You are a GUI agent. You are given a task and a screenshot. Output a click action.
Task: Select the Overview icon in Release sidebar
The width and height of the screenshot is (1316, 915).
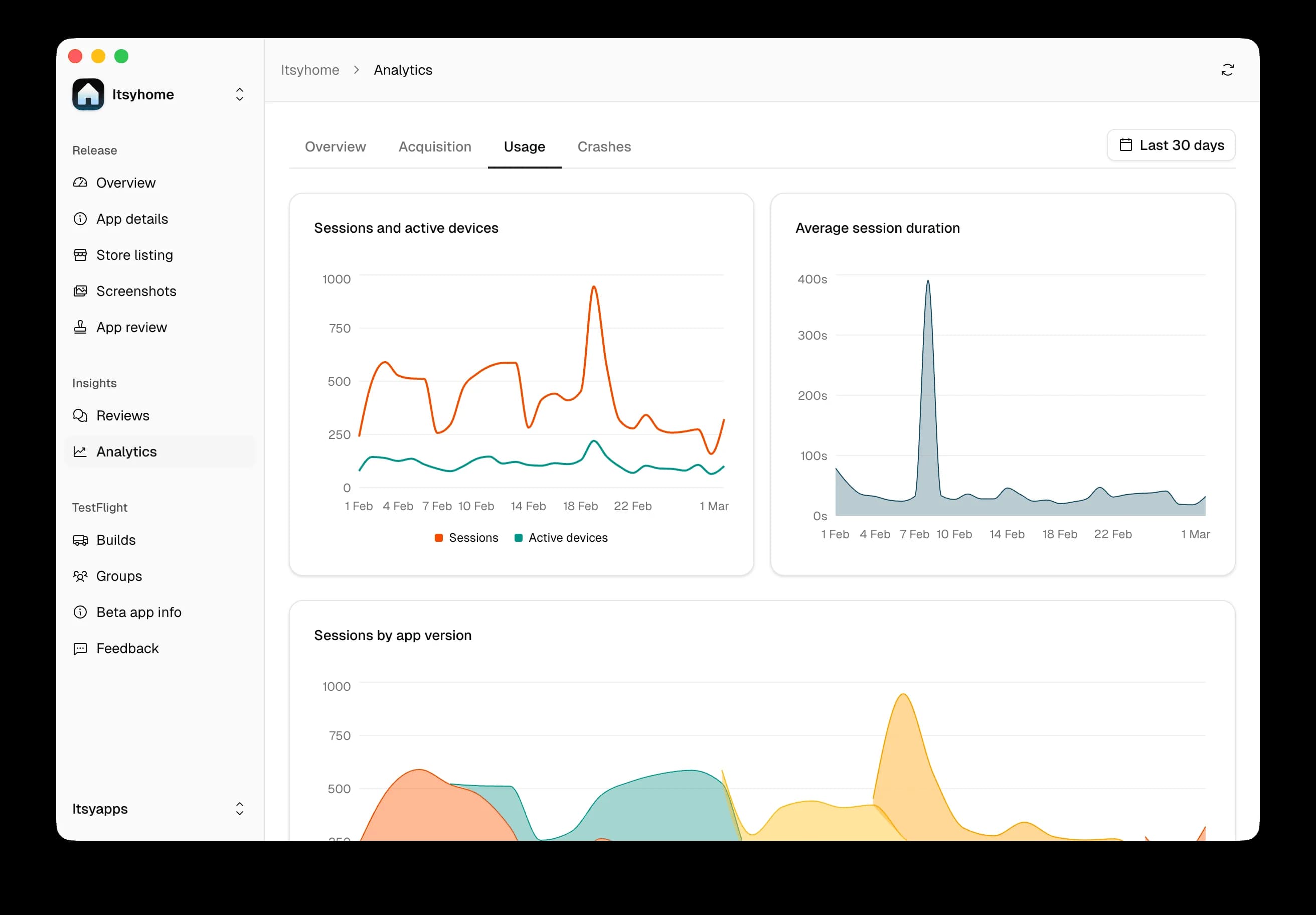click(81, 182)
